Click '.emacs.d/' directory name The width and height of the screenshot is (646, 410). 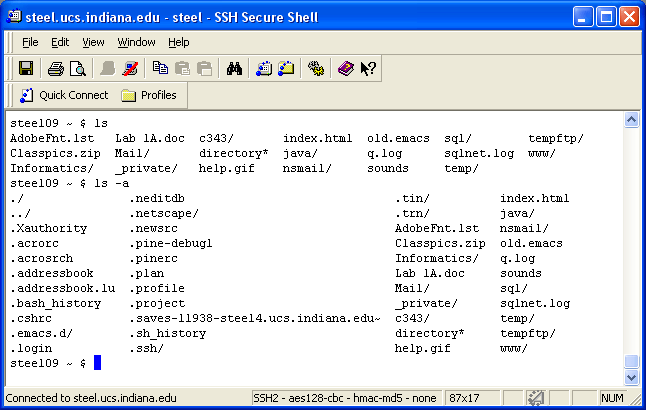point(42,333)
